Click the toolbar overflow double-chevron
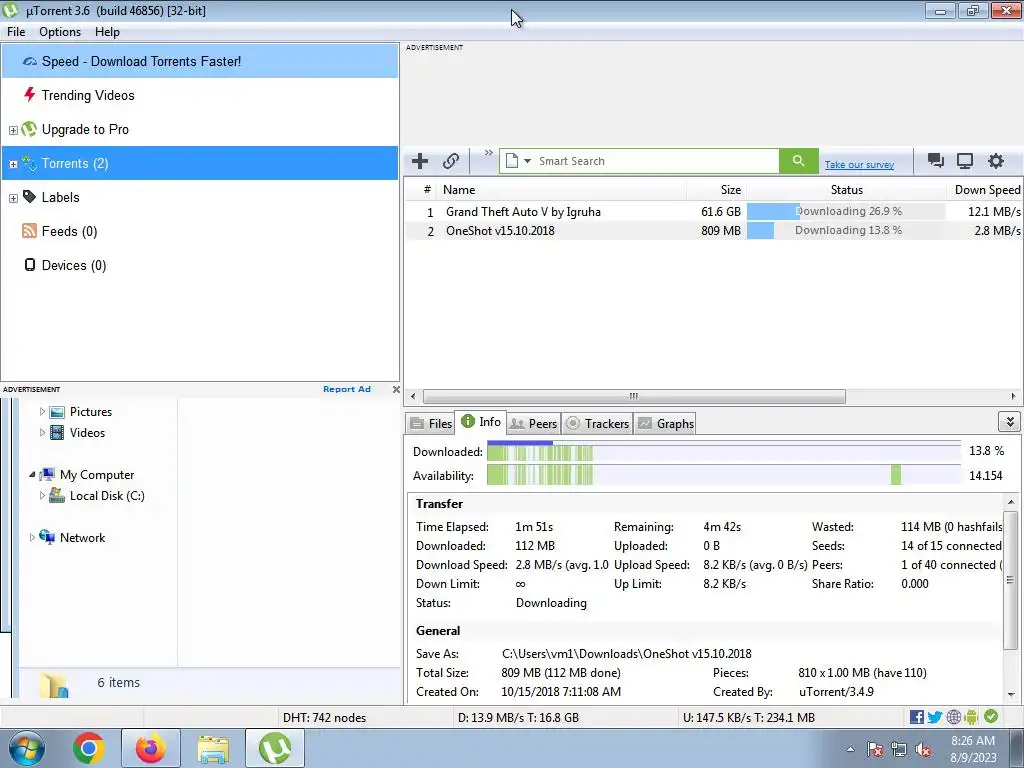Viewport: 1024px width, 768px height. coord(488,153)
